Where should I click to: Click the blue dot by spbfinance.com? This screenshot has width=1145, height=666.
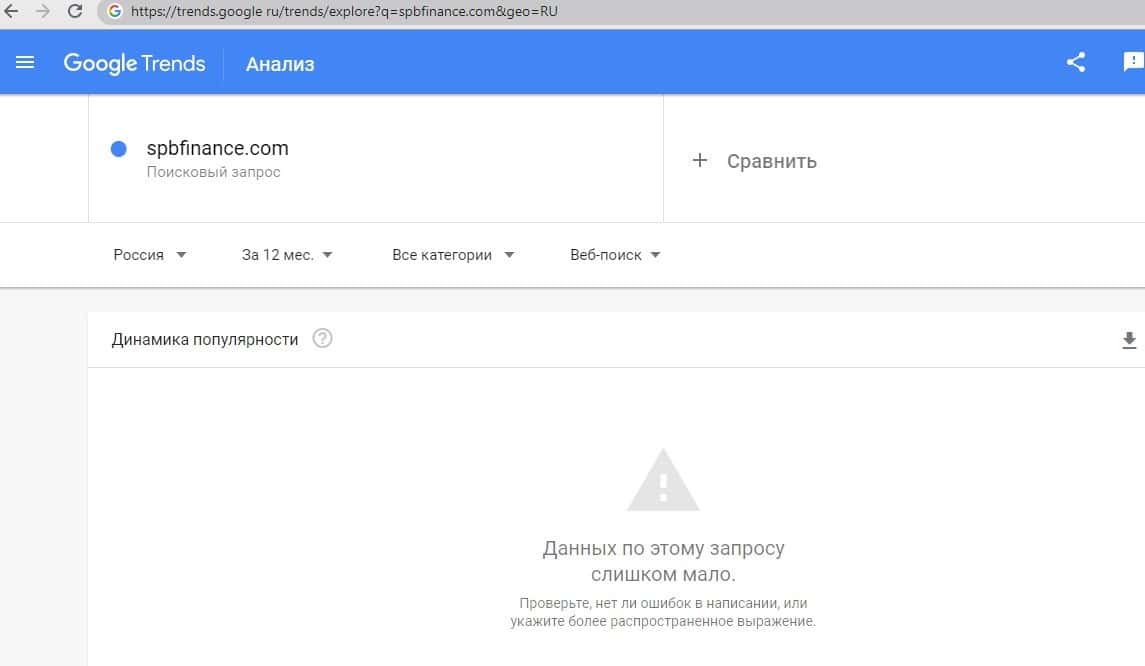[118, 149]
